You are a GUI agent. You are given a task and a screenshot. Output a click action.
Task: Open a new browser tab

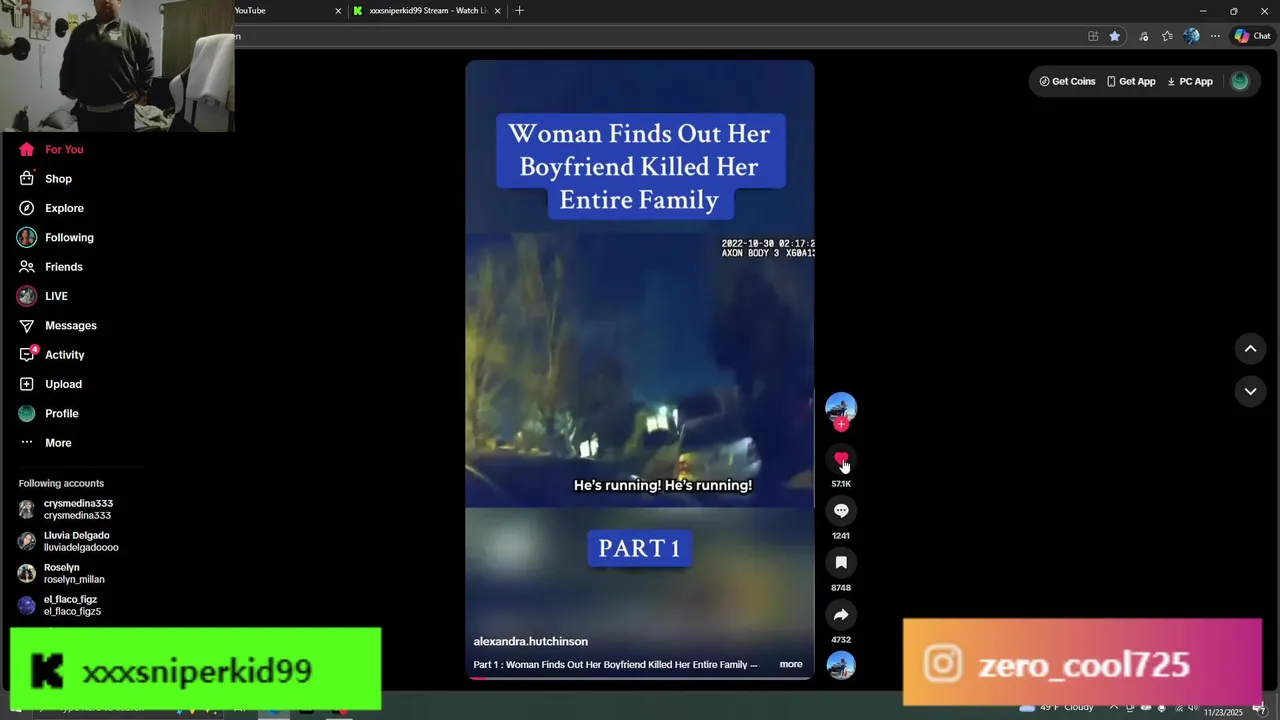[x=519, y=11]
